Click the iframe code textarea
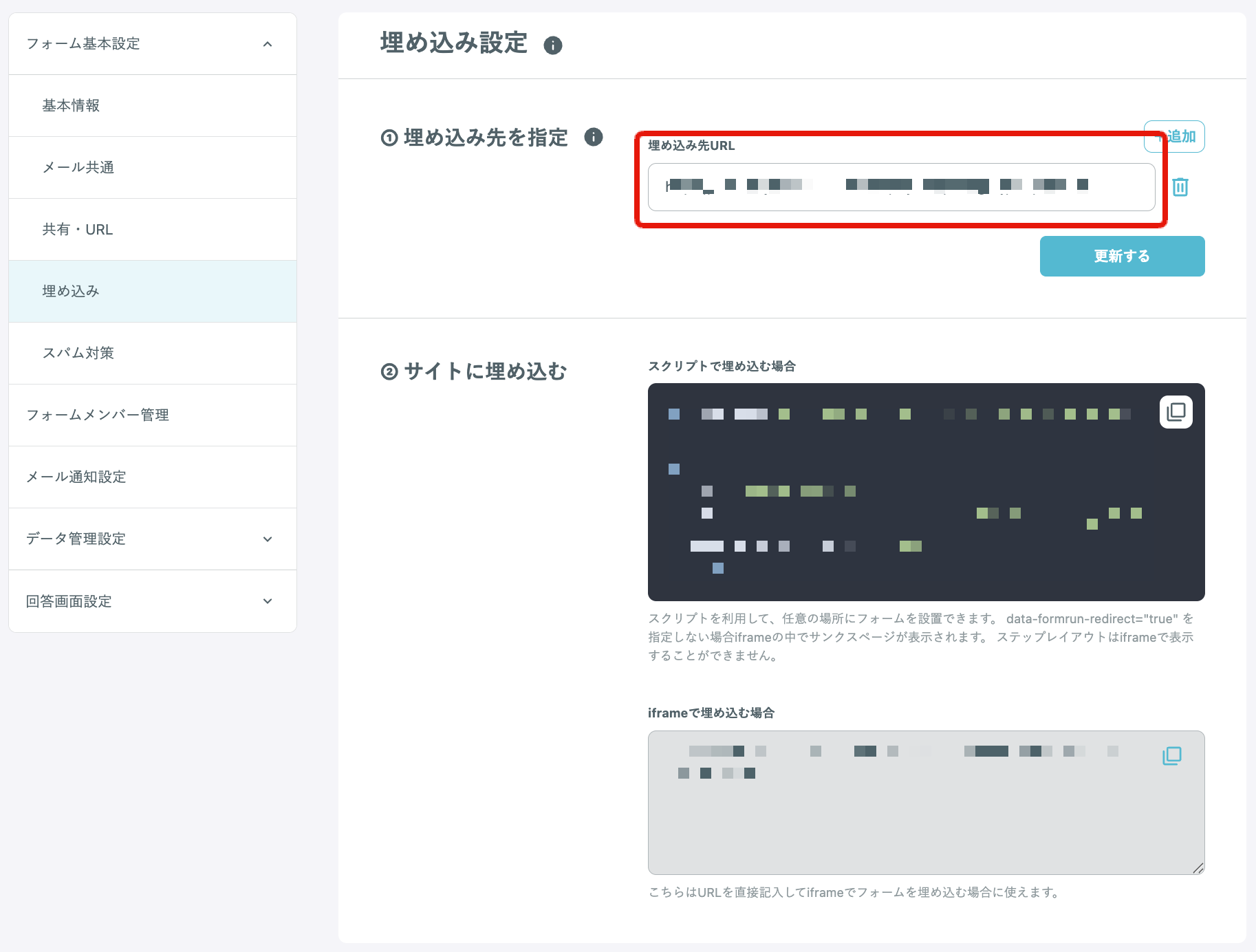 [926, 803]
